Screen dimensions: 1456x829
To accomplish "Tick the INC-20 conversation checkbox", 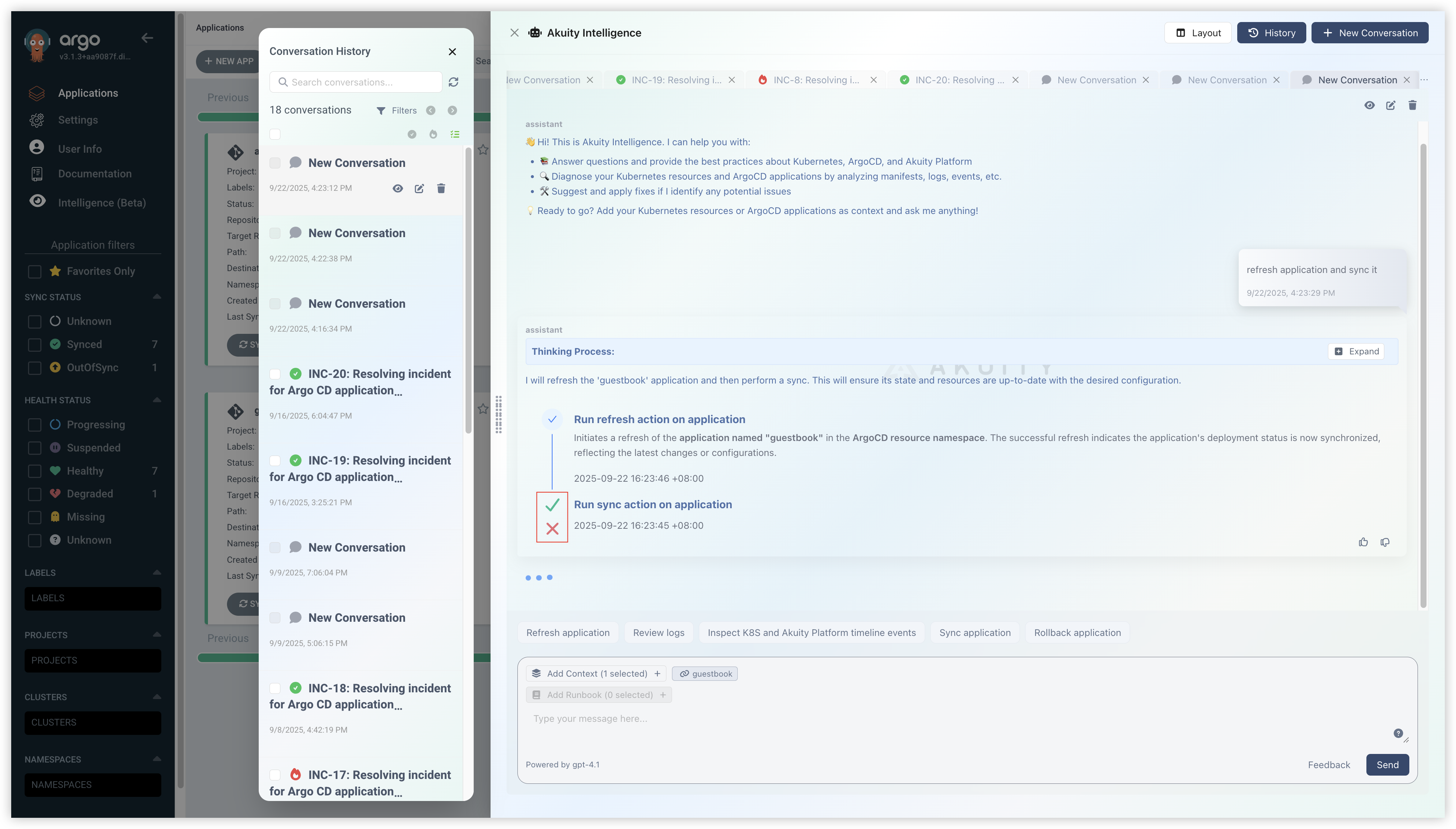I will 275,374.
